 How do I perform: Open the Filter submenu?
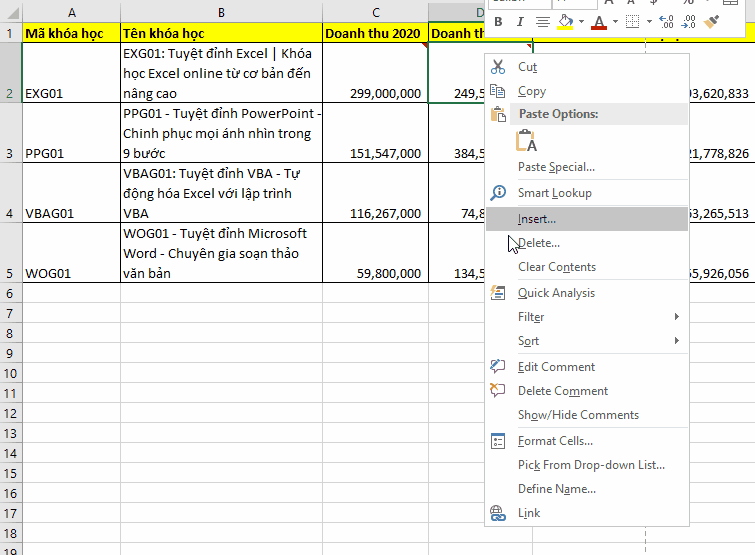pos(531,317)
